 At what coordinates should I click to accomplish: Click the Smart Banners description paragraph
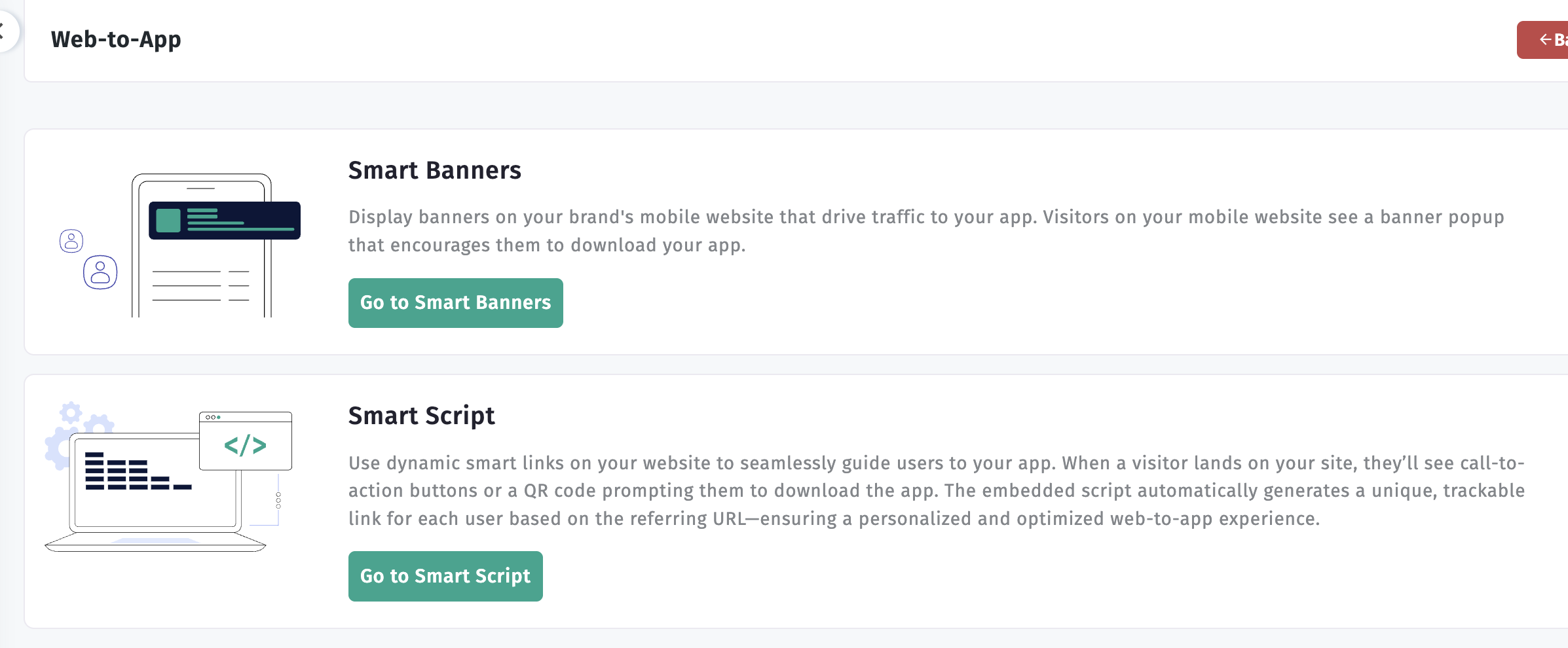(x=926, y=230)
